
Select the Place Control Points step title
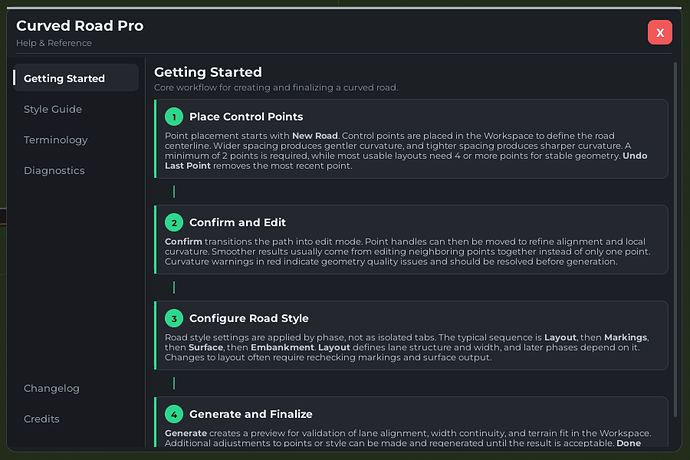pos(246,117)
